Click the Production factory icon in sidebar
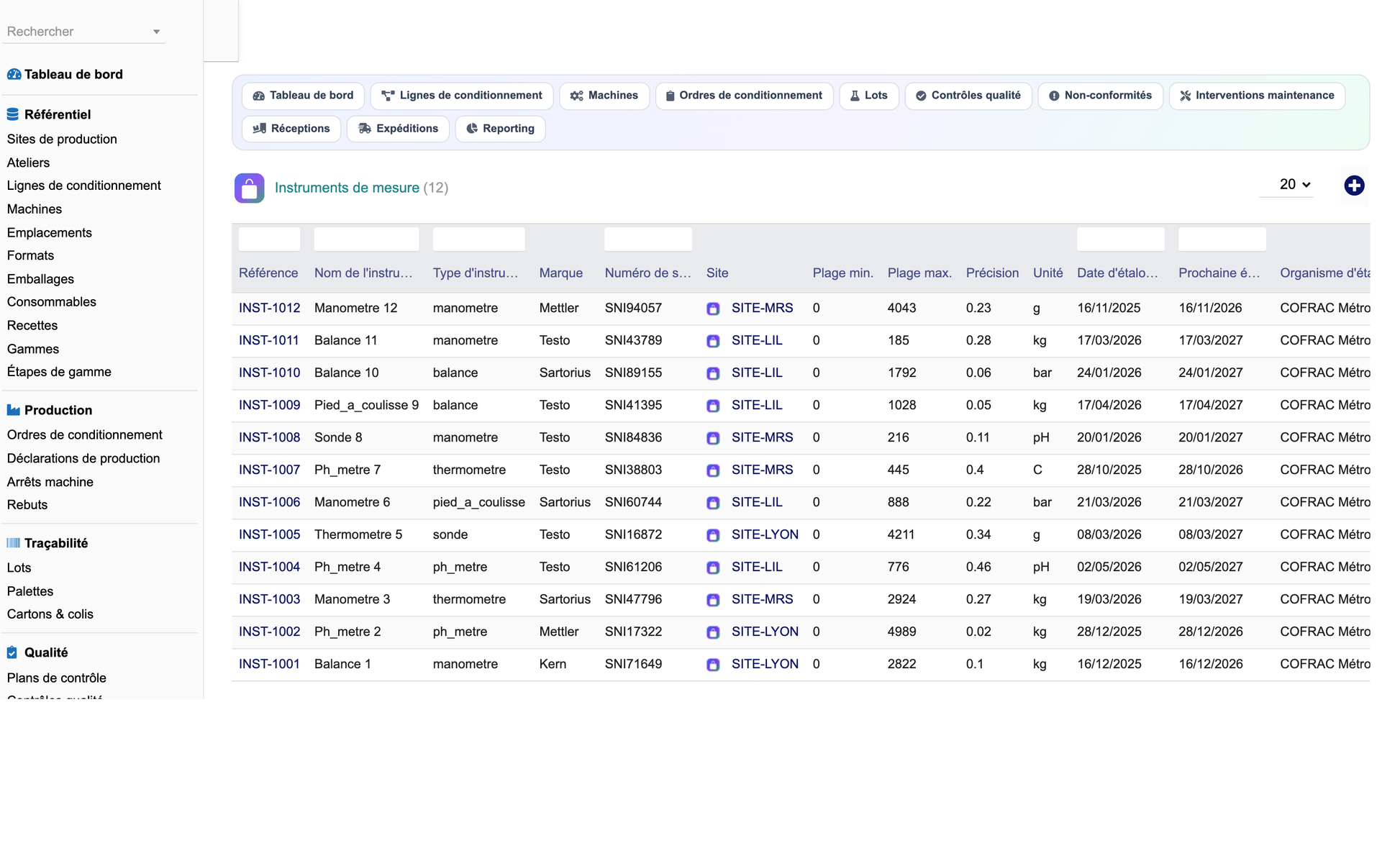1400x866 pixels. click(x=13, y=410)
